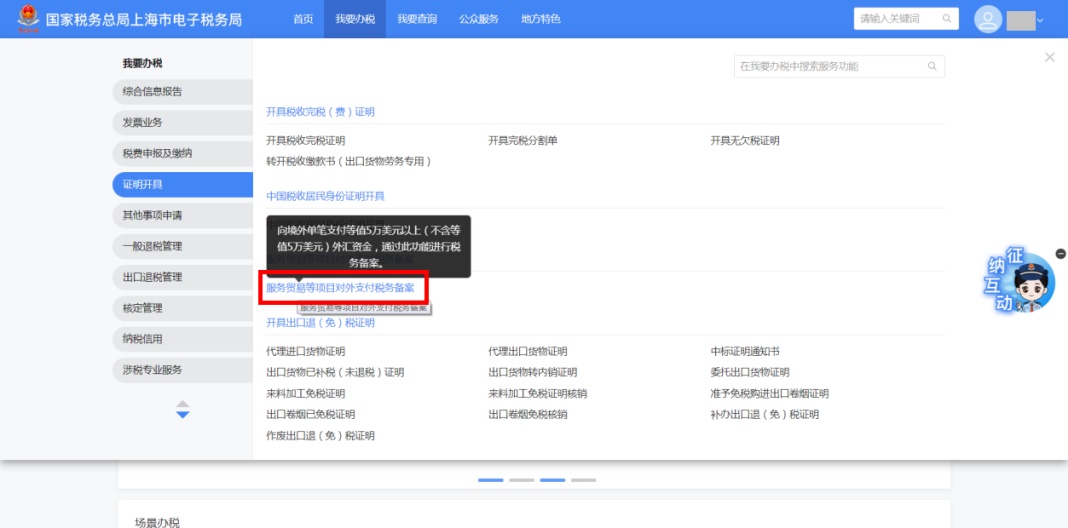Switch to the 公众服务 tab
The image size is (1068, 528).
click(x=478, y=19)
